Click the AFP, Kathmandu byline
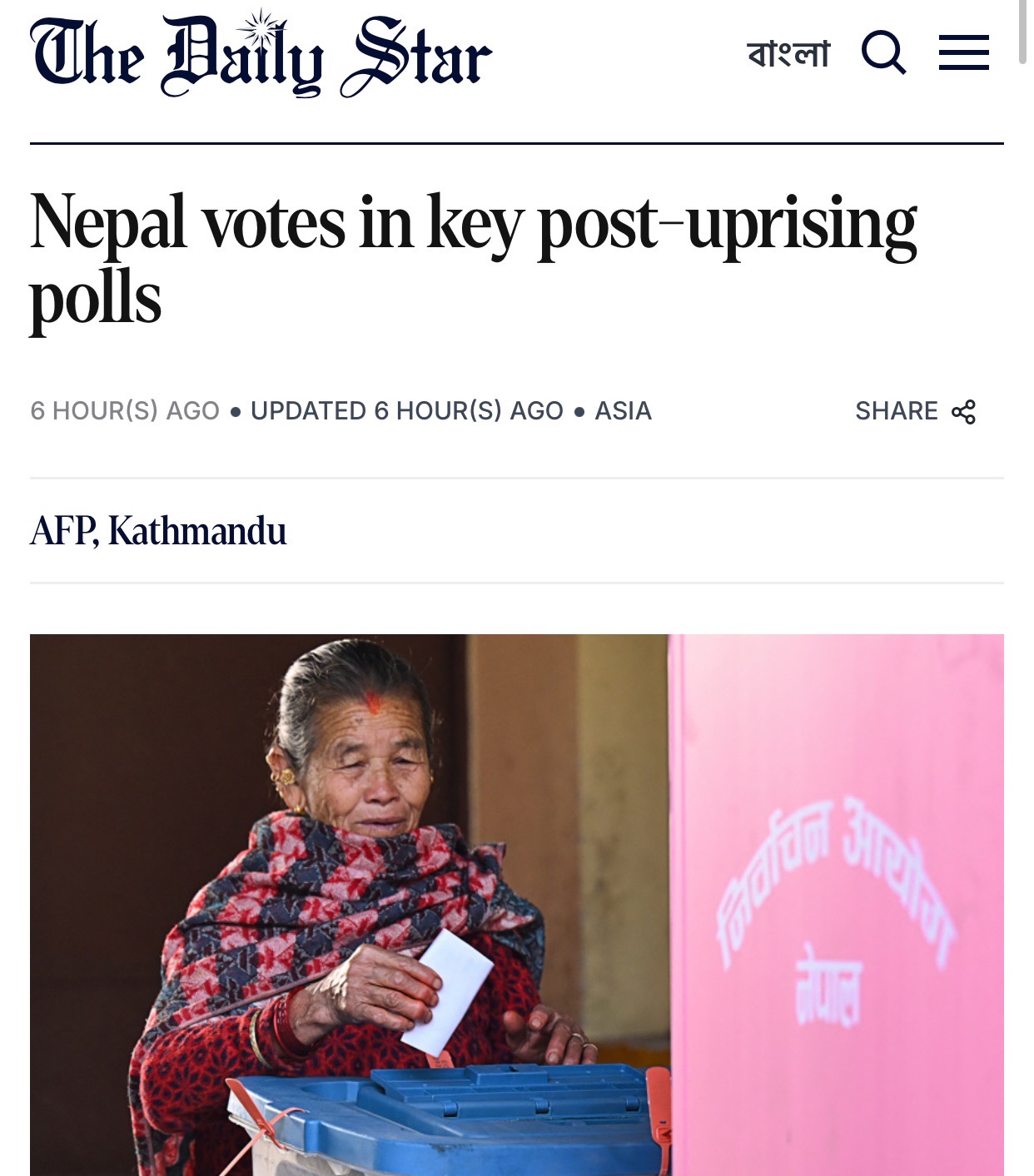The height and width of the screenshot is (1176, 1034). click(x=158, y=531)
